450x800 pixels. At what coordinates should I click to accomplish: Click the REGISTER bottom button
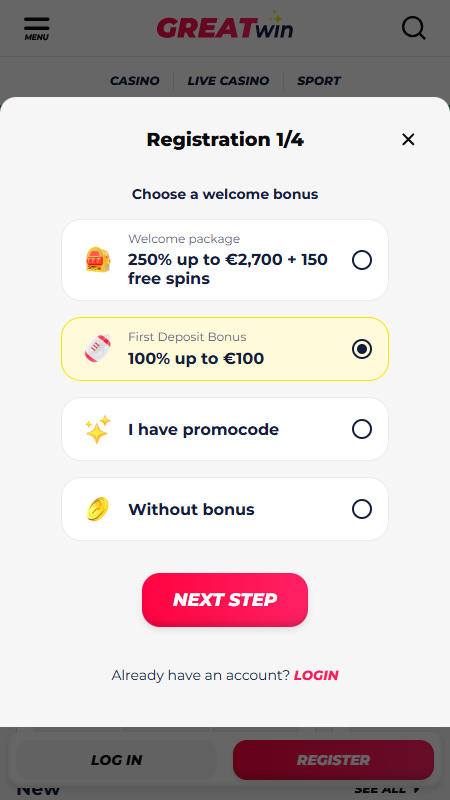(333, 760)
